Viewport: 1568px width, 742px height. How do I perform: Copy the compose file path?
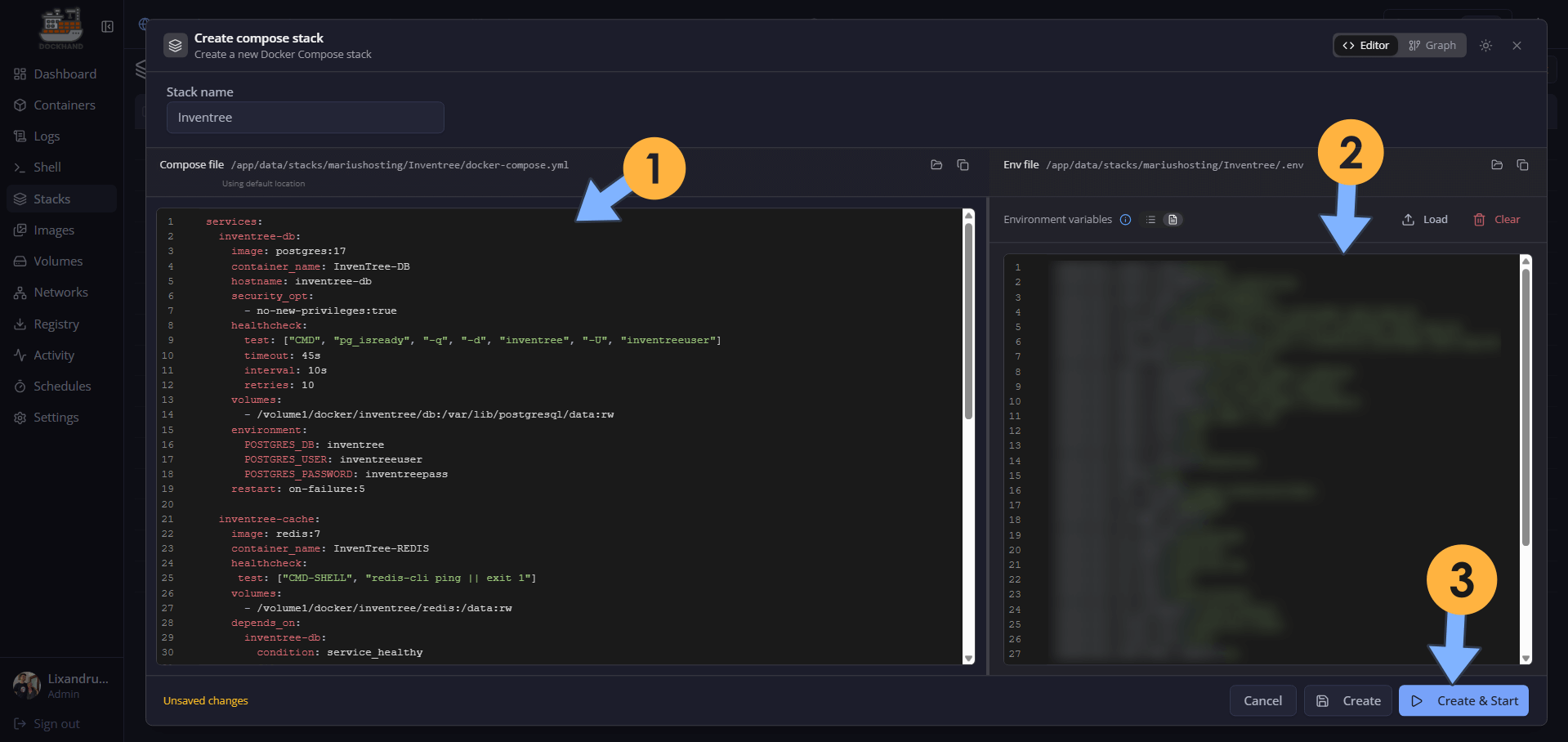pos(963,165)
